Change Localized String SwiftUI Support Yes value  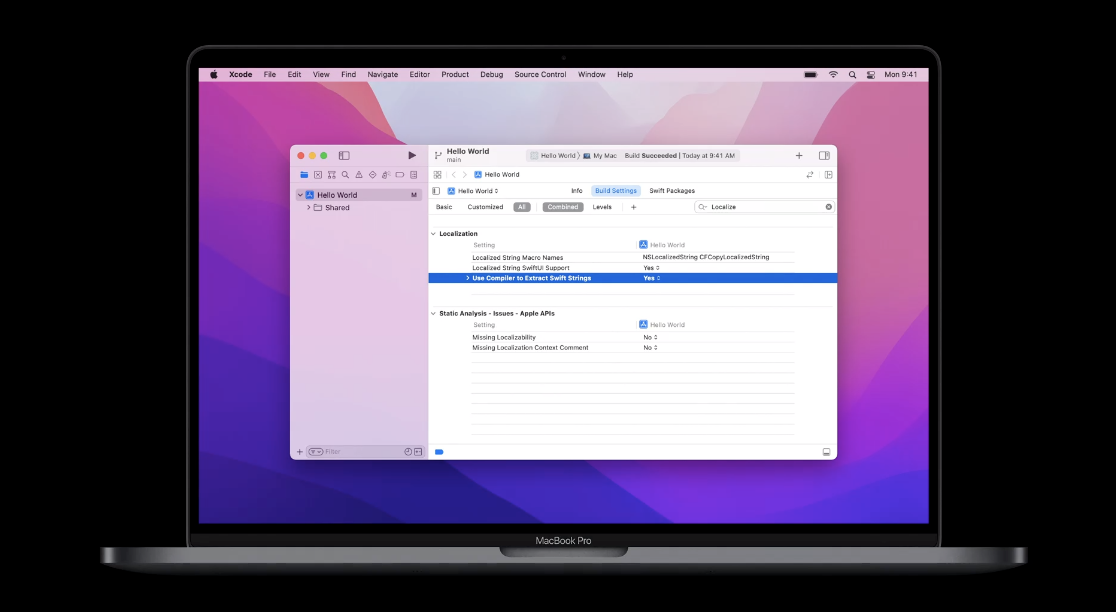pyautogui.click(x=651, y=268)
